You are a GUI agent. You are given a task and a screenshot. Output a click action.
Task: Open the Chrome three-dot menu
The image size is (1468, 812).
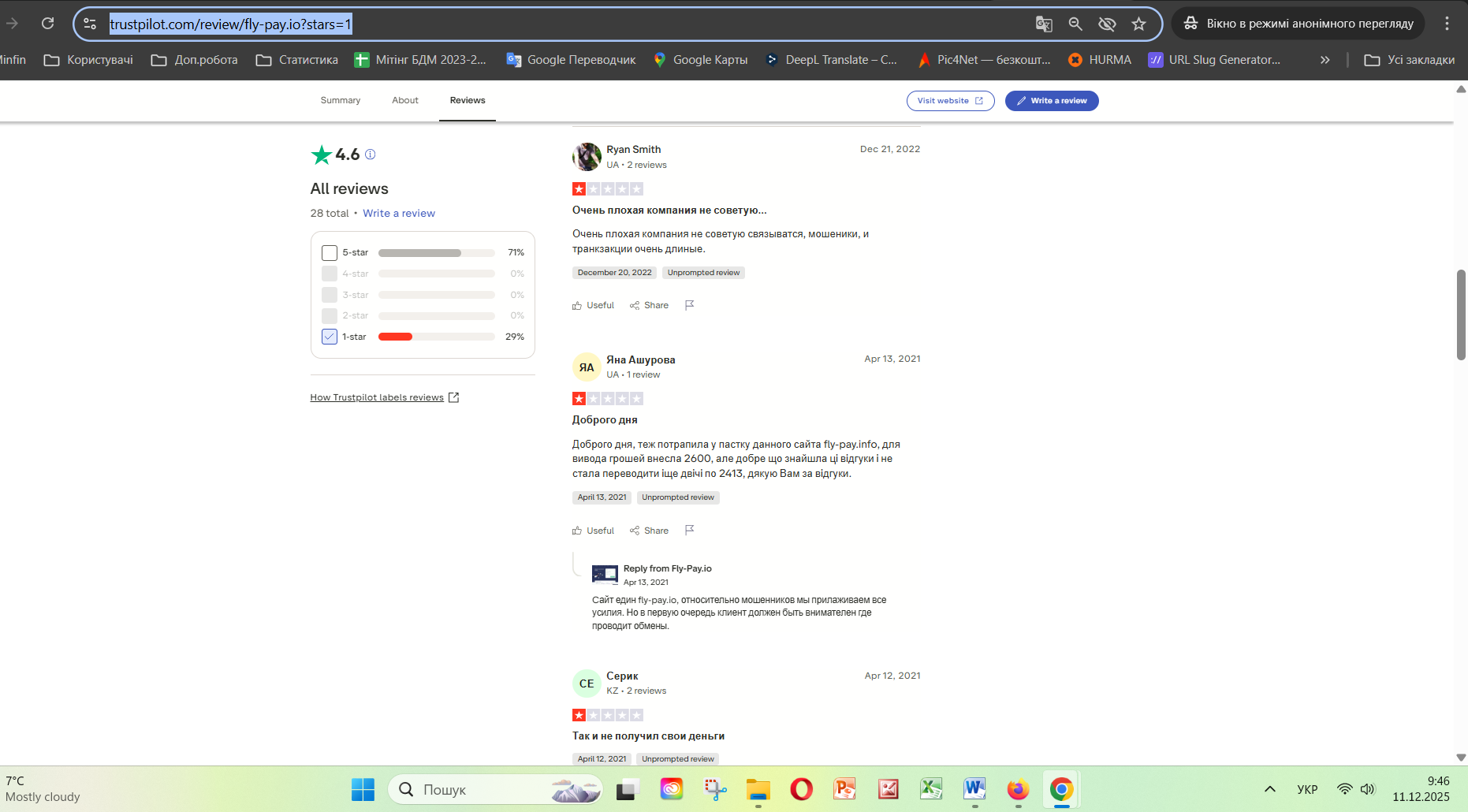1447,24
